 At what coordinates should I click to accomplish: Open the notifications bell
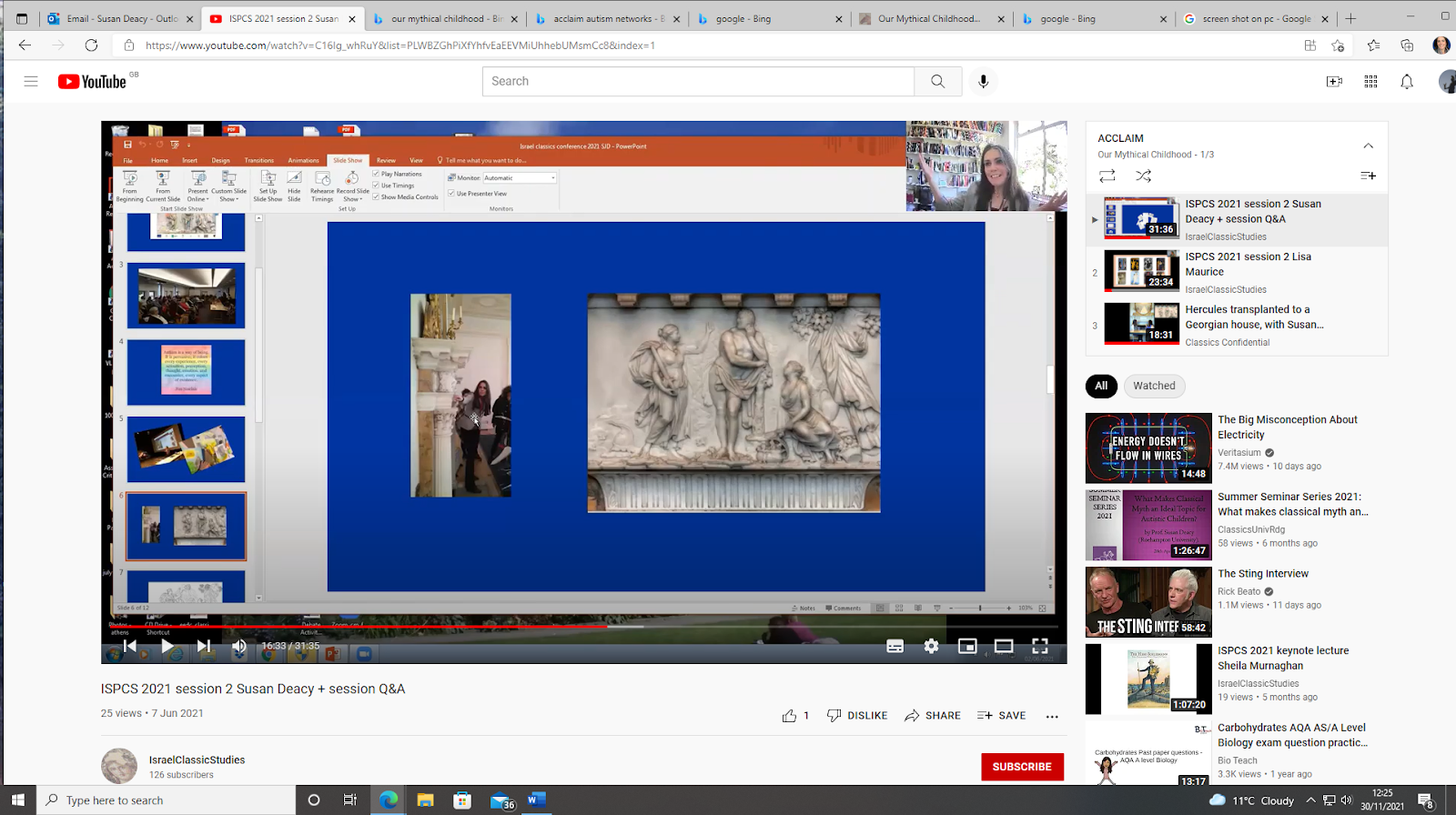click(1407, 81)
